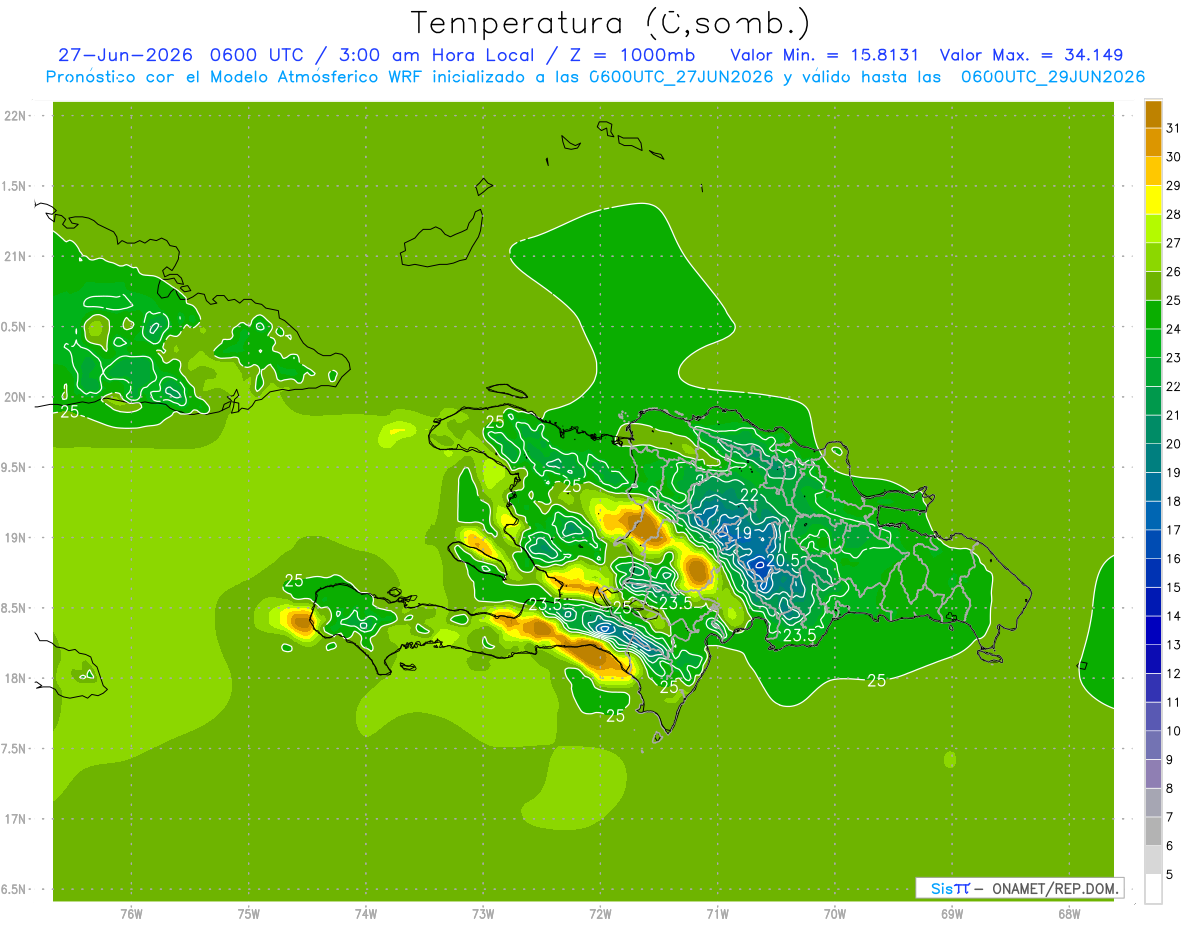This screenshot has height=927, width=1200.
Task: Click the "75W" longitude axis label
Action: point(249,913)
